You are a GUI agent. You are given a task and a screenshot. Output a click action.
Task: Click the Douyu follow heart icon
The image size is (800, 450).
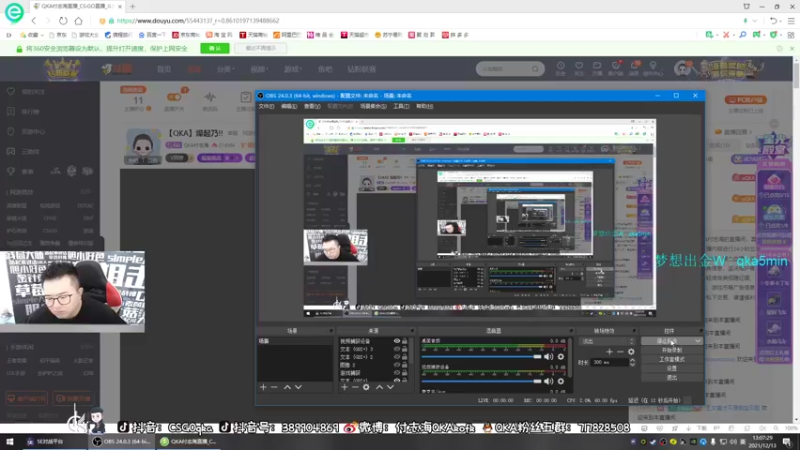click(x=579, y=66)
